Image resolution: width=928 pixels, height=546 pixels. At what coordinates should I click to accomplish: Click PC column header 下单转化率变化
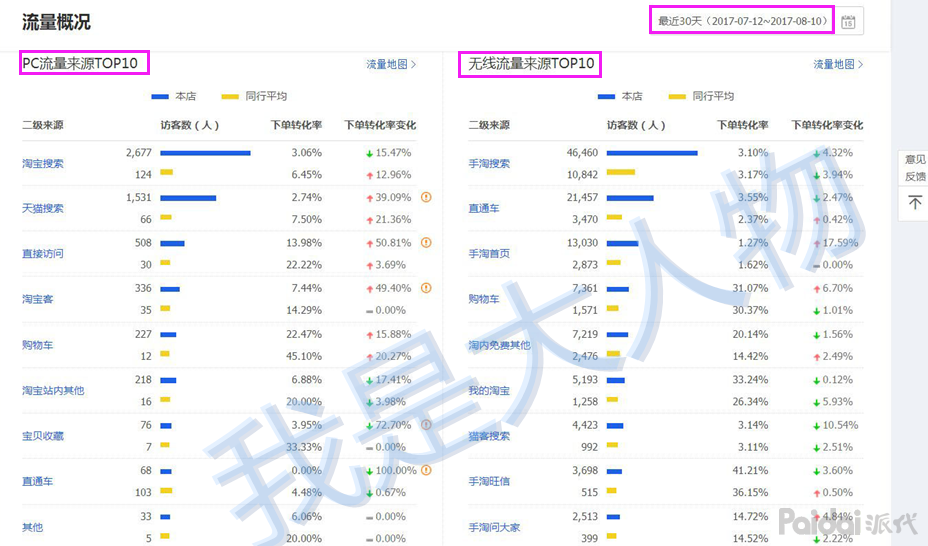(x=380, y=125)
